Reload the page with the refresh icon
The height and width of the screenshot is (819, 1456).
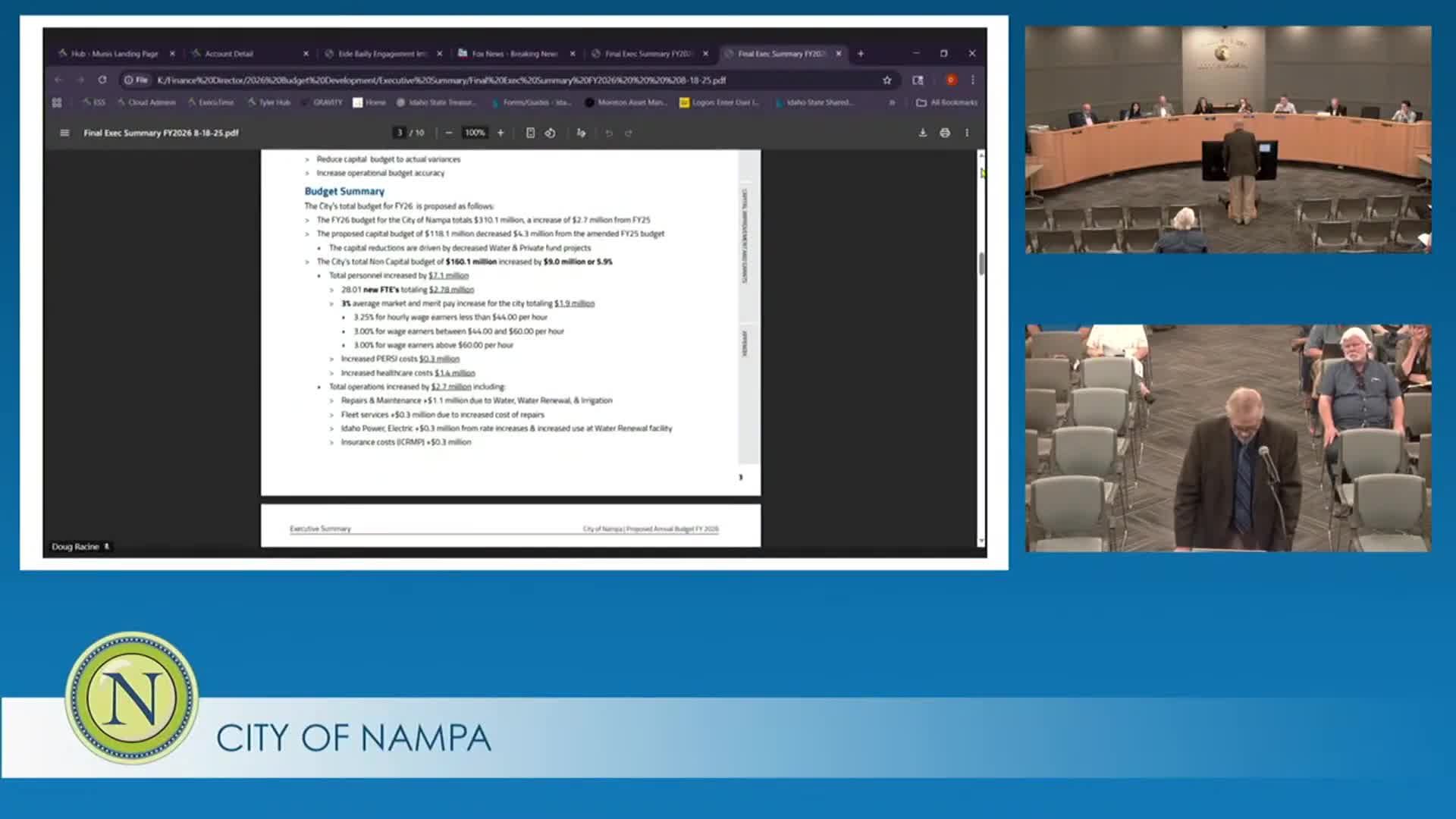102,80
